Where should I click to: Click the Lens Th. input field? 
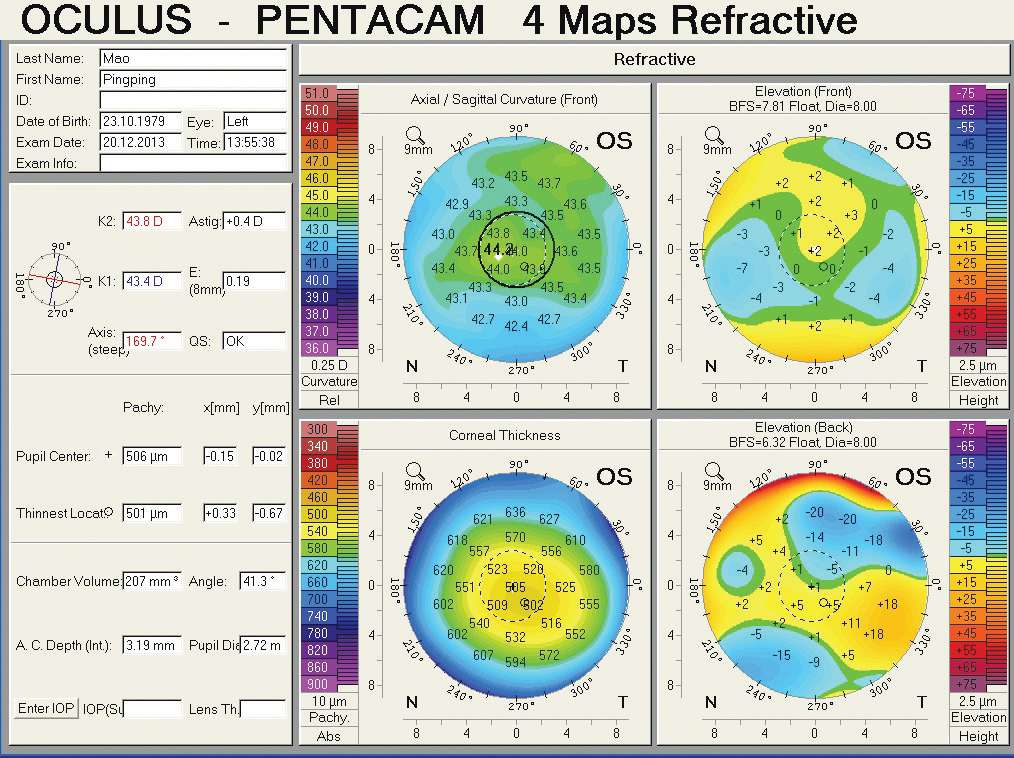(264, 709)
